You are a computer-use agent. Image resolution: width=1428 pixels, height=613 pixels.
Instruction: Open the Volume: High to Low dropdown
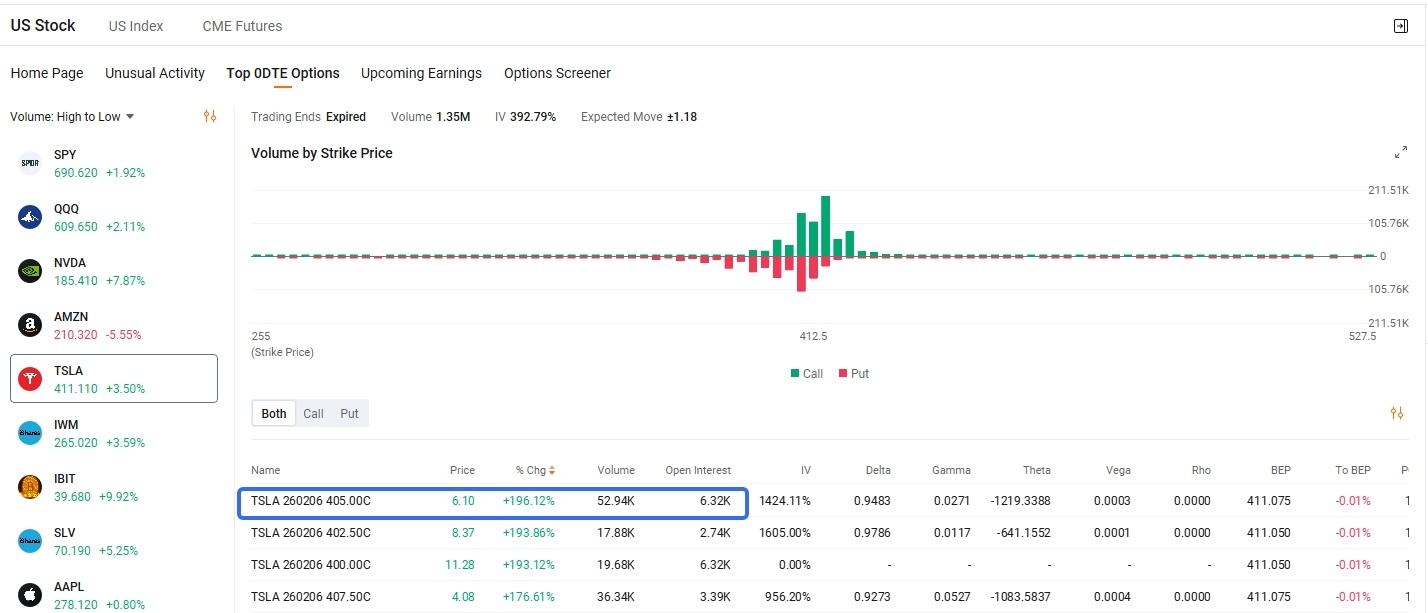click(x=72, y=117)
